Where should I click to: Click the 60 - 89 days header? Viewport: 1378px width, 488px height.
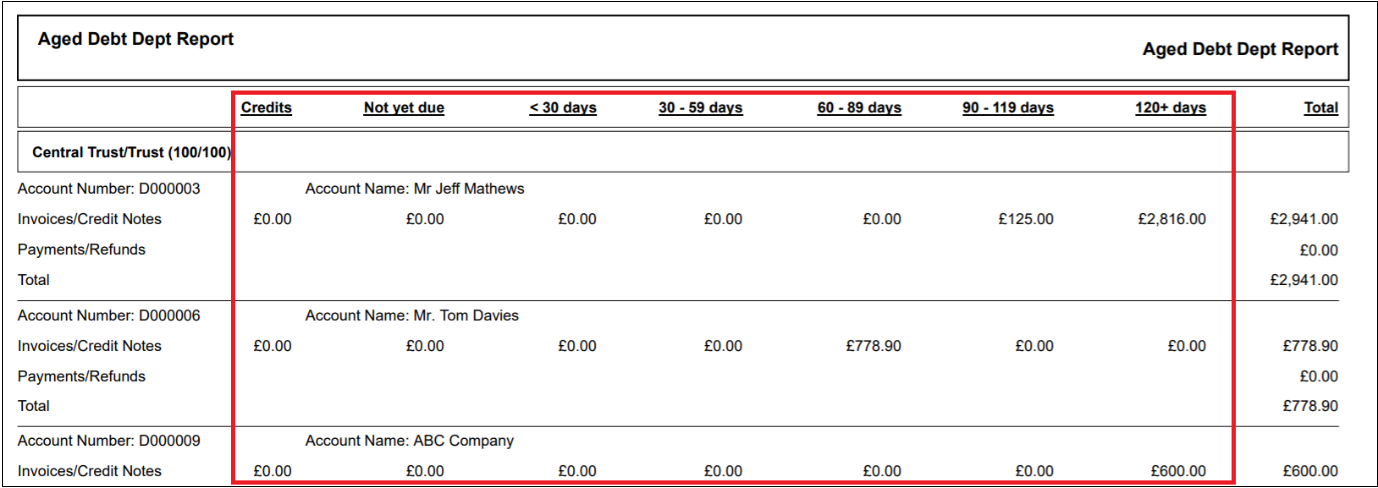pyautogui.click(x=859, y=108)
